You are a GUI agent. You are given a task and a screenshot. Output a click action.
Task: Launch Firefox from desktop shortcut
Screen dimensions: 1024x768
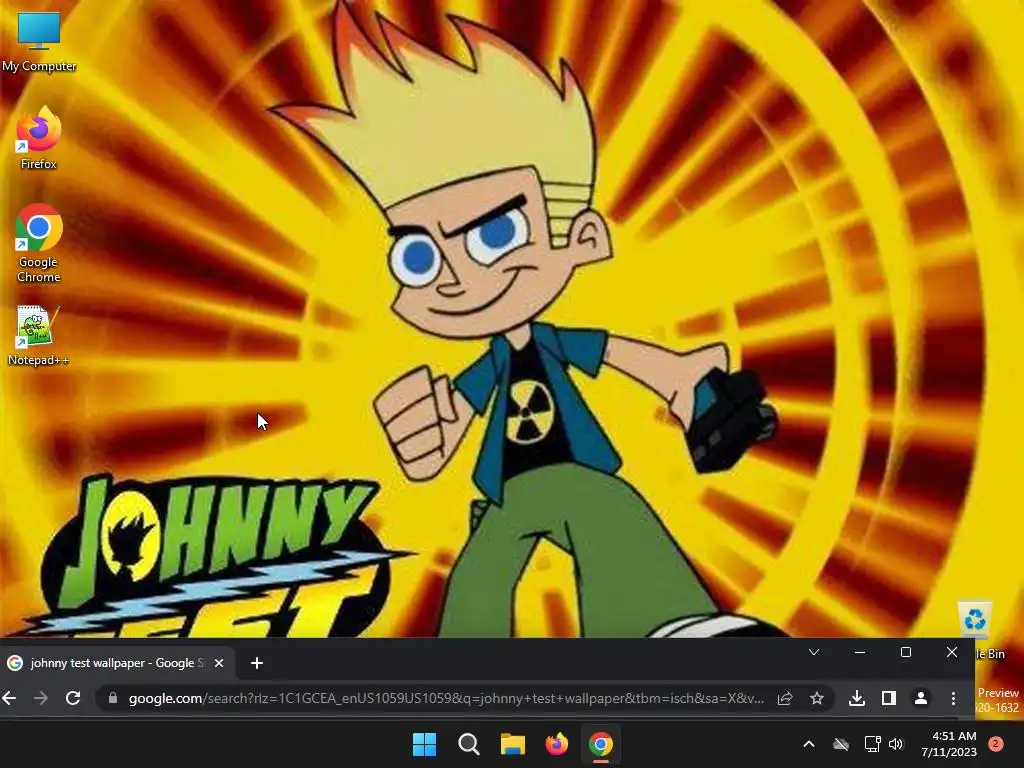pos(39,138)
